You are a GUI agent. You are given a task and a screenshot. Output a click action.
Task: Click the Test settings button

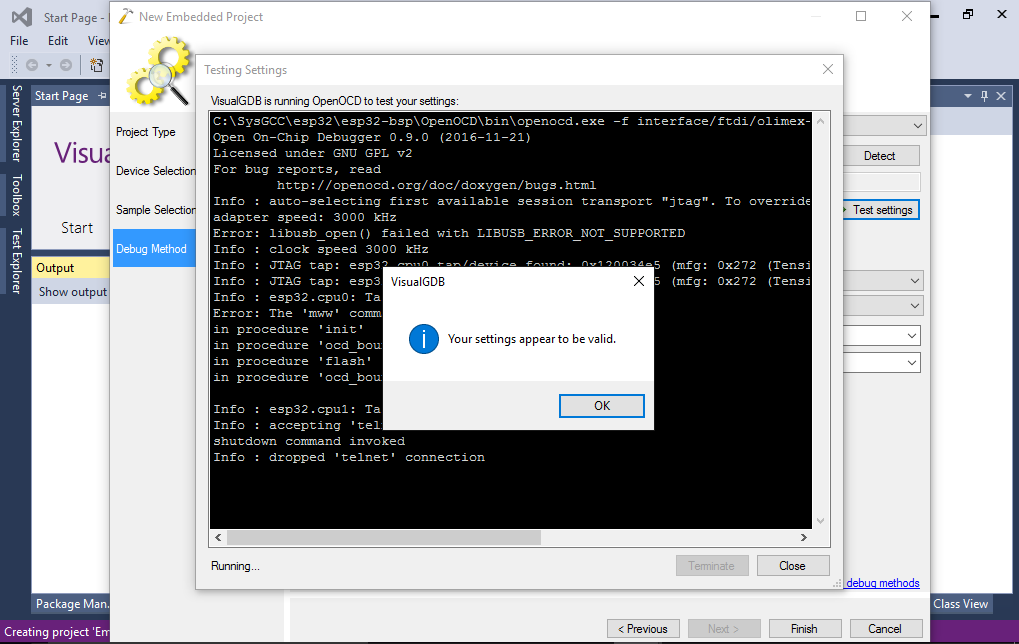(881, 210)
